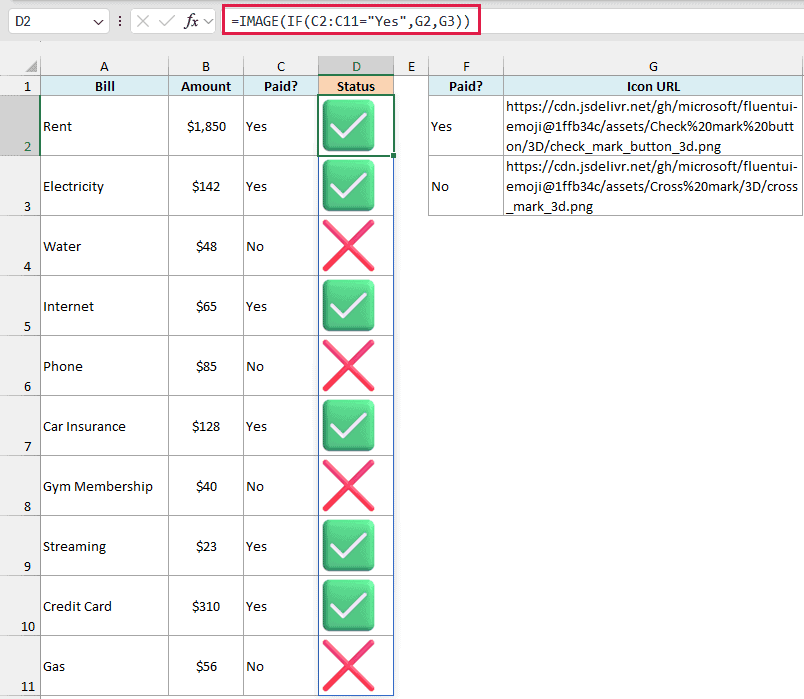Click the Phone cell
This screenshot has width=804, height=699.
coord(104,366)
